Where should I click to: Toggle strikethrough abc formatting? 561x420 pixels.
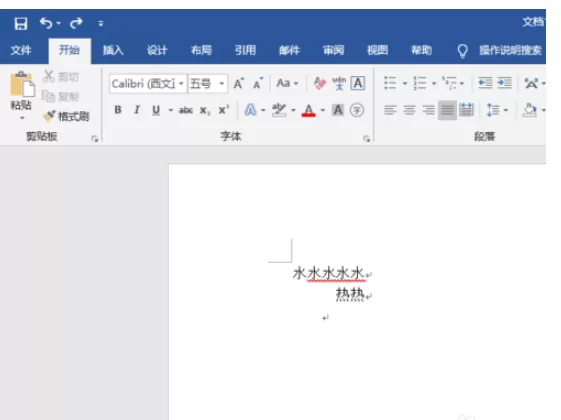click(186, 110)
